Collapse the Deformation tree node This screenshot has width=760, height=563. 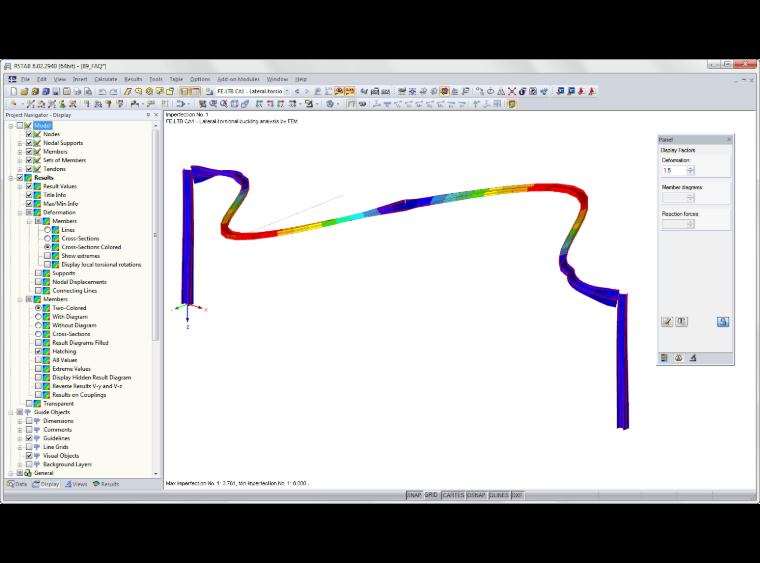click(20, 212)
